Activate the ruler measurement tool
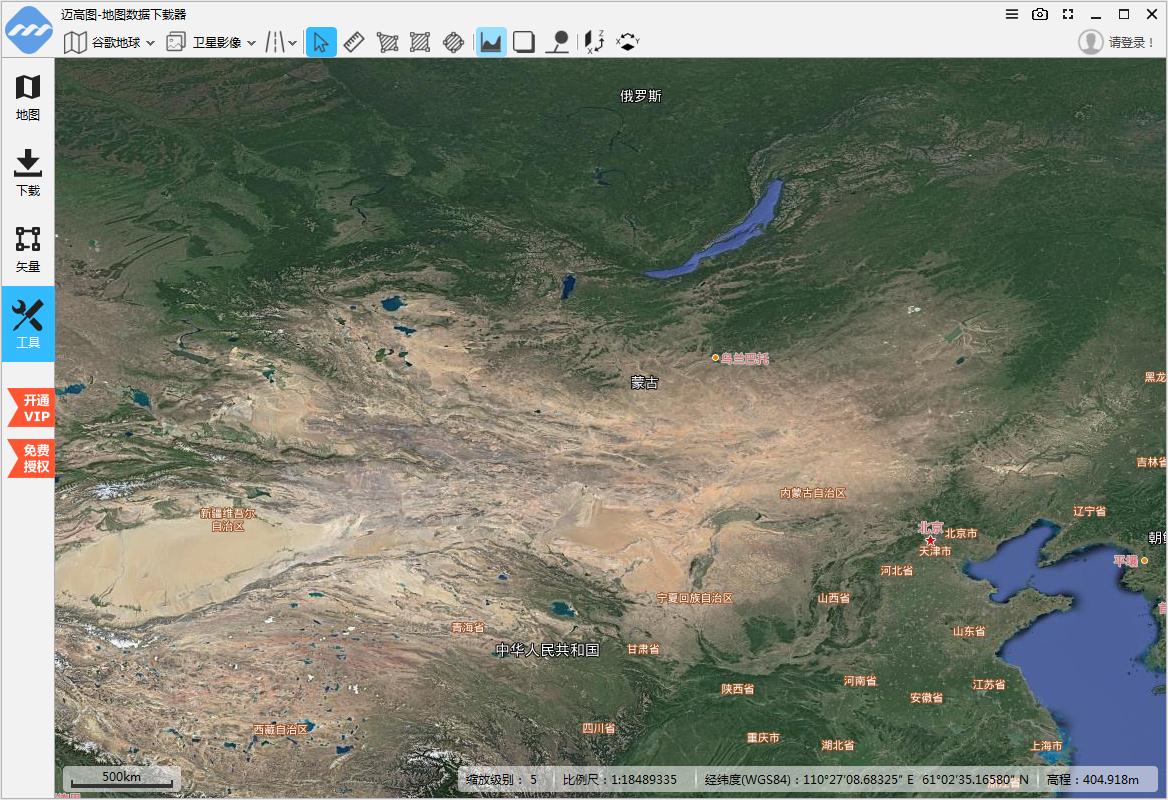Screen dimensions: 1168x800 (x=354, y=42)
